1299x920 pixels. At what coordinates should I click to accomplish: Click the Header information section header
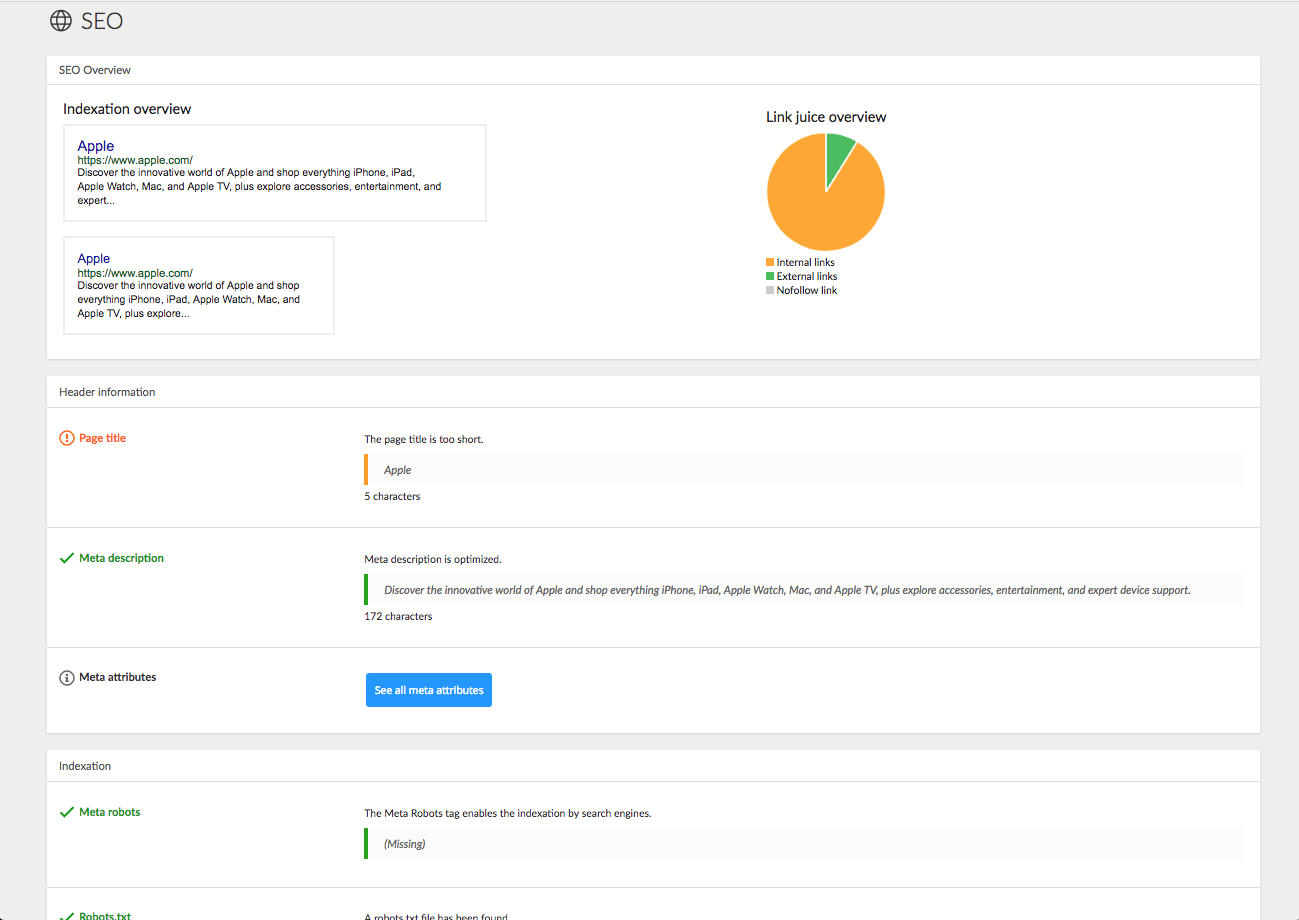[107, 392]
